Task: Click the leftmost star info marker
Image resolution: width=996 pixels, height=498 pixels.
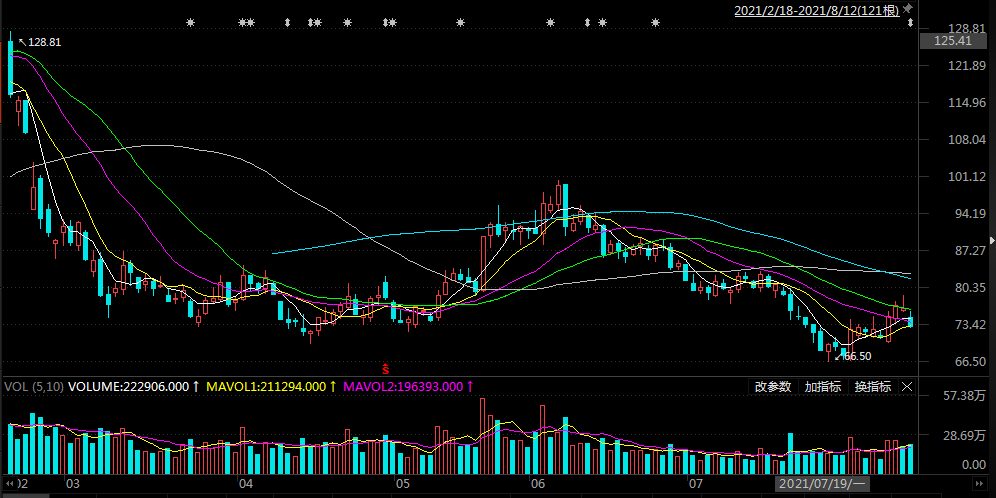Action: click(190, 23)
